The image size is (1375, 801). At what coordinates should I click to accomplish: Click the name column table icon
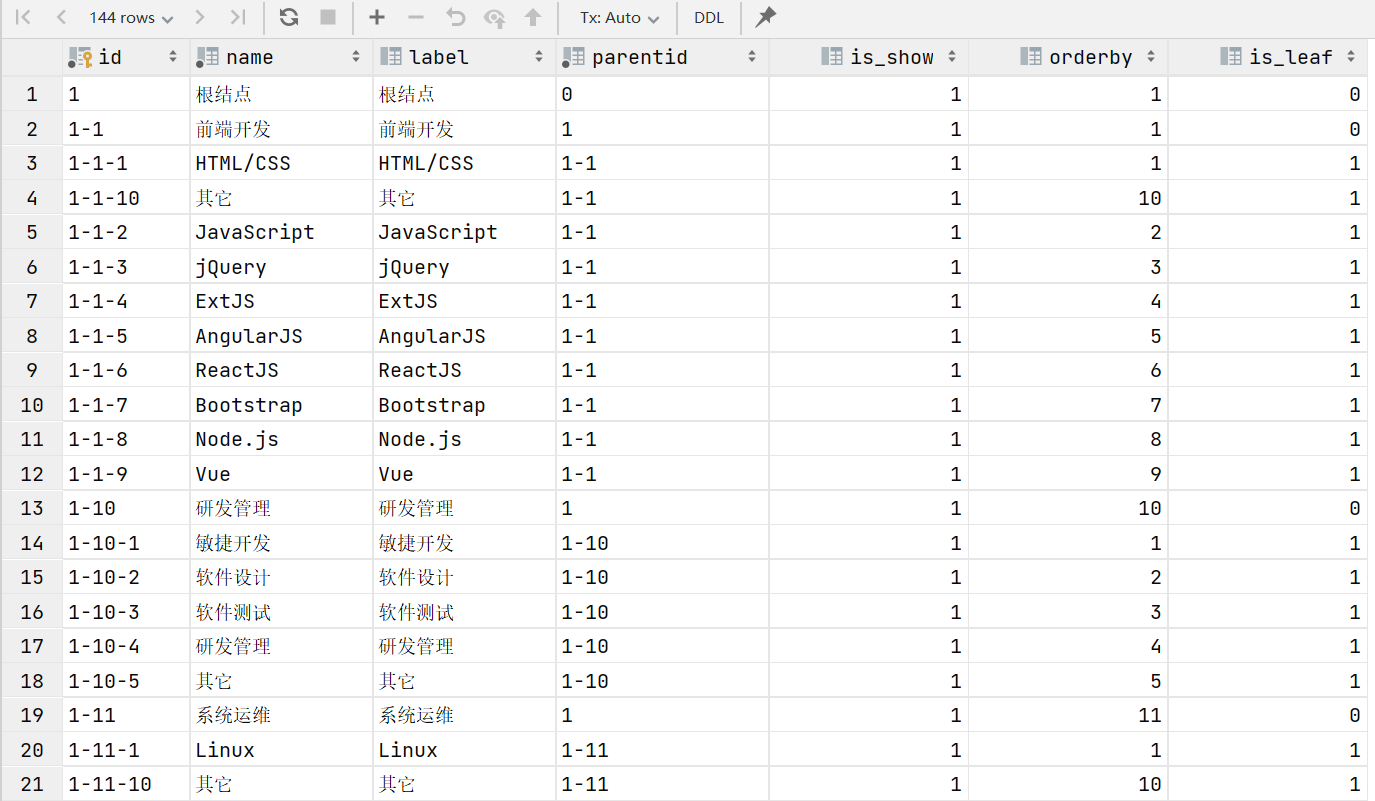(208, 57)
